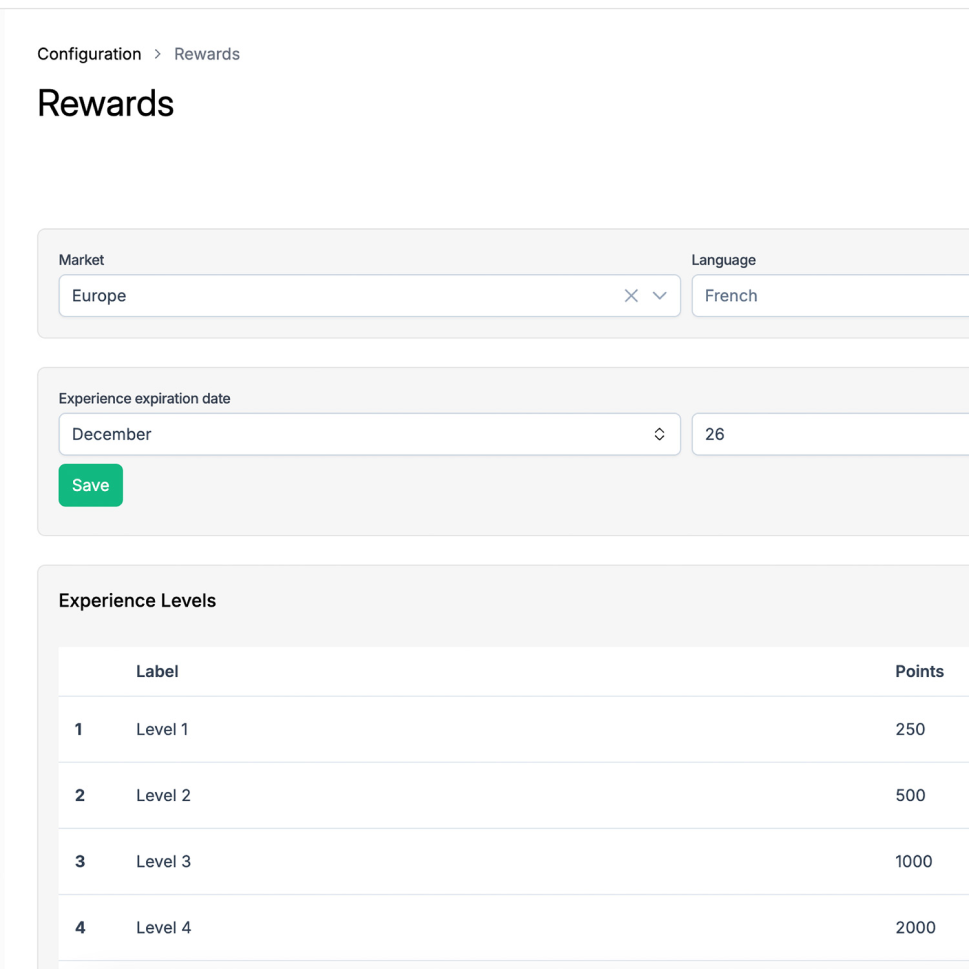Click the month selector up-down arrows
Screen dimensions: 969x969
659,434
